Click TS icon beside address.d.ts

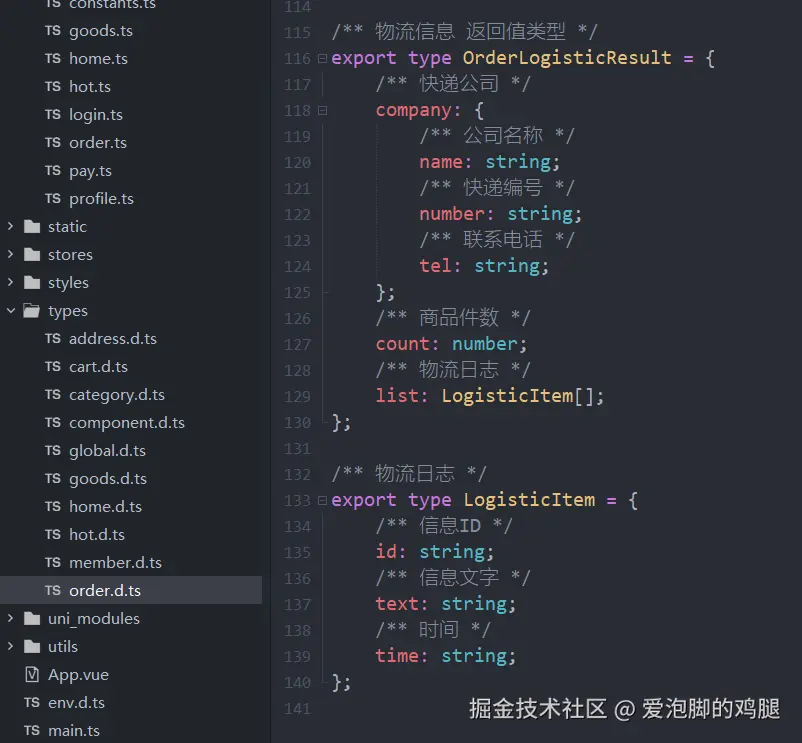[53, 339]
